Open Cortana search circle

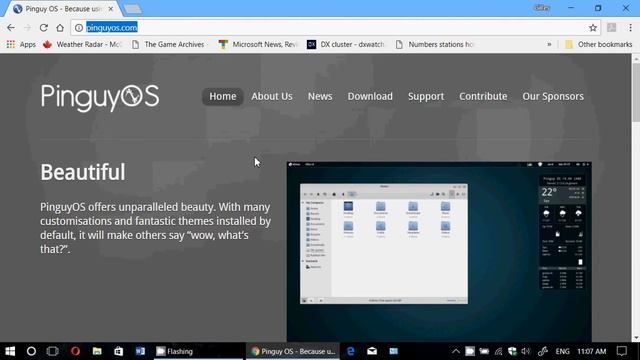31,351
